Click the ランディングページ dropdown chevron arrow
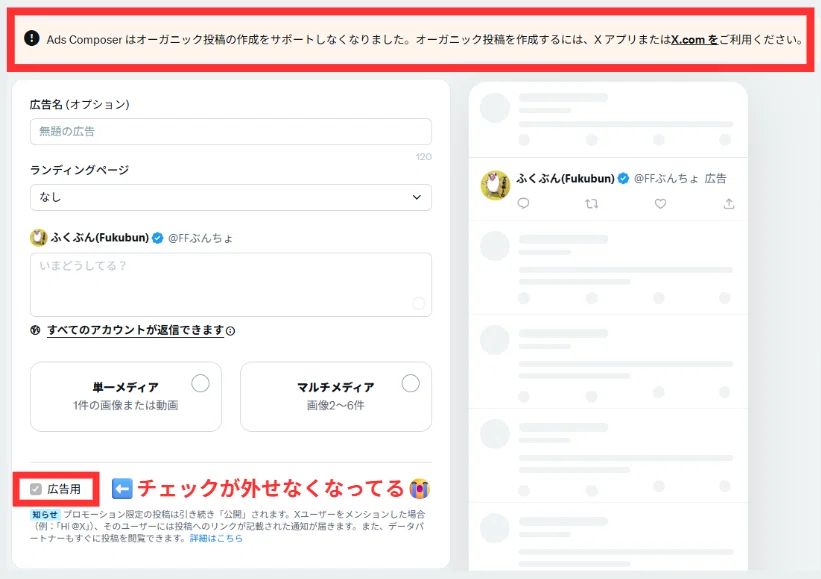 coord(417,197)
